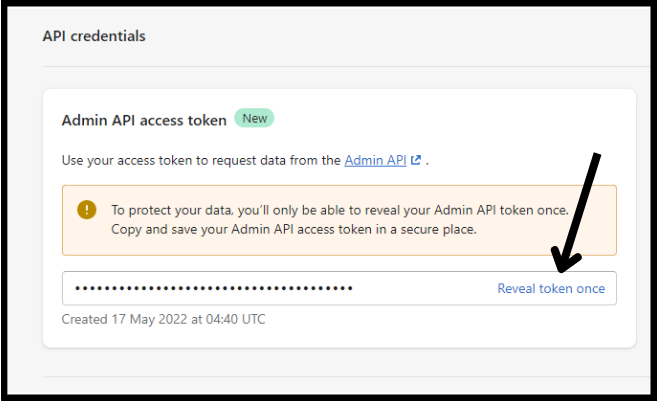Select the API credentials heading

[94, 36]
